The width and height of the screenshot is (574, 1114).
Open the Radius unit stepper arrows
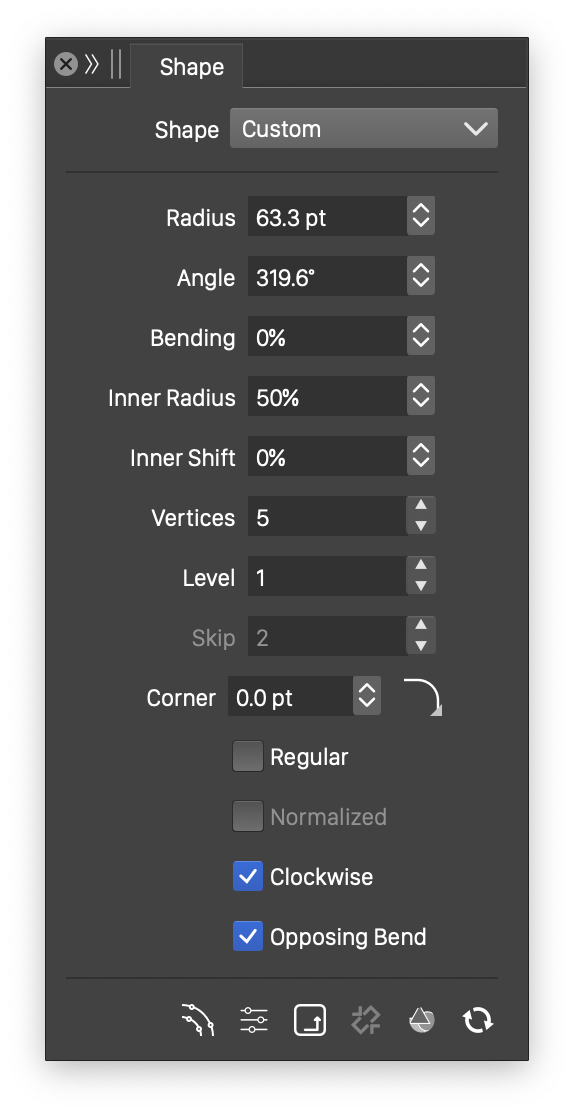421,217
